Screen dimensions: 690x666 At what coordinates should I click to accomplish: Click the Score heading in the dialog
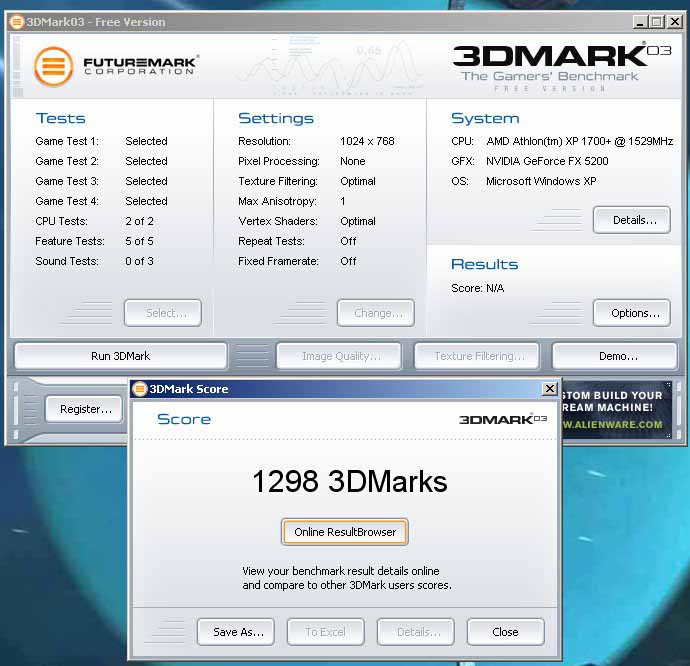click(184, 419)
